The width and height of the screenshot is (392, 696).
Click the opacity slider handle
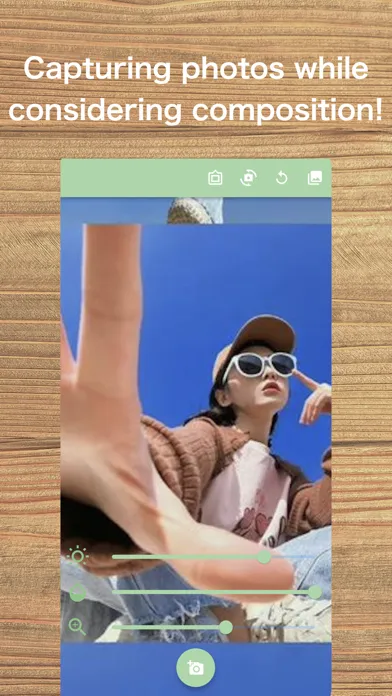315,592
